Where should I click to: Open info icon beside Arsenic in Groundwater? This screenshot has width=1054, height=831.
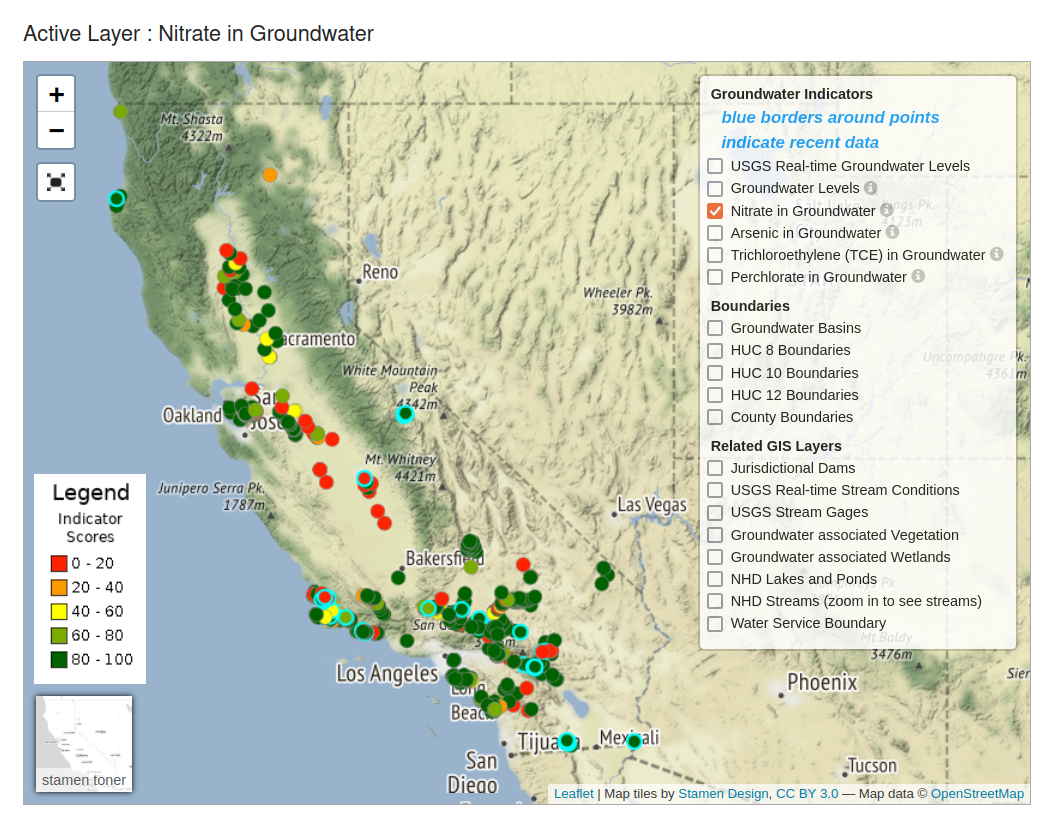click(x=892, y=232)
